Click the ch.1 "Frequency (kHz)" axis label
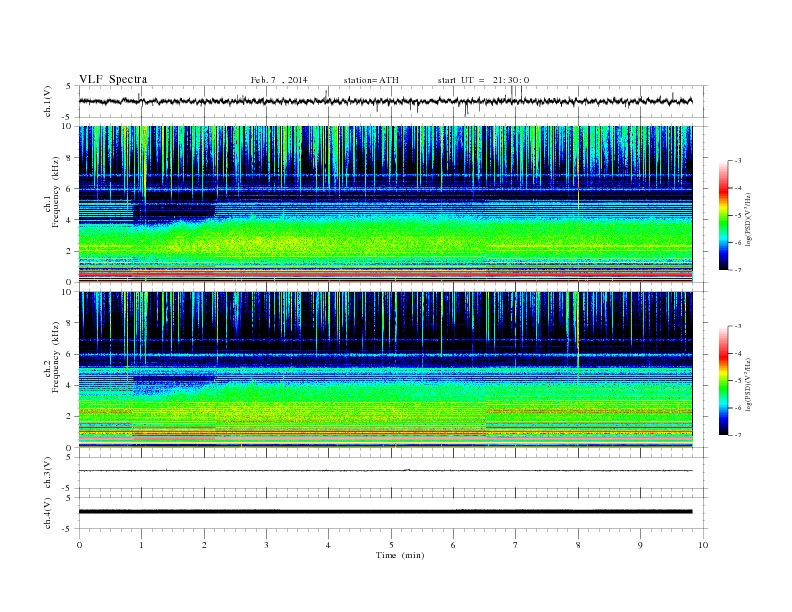The width and height of the screenshot is (792, 612). pos(56,192)
